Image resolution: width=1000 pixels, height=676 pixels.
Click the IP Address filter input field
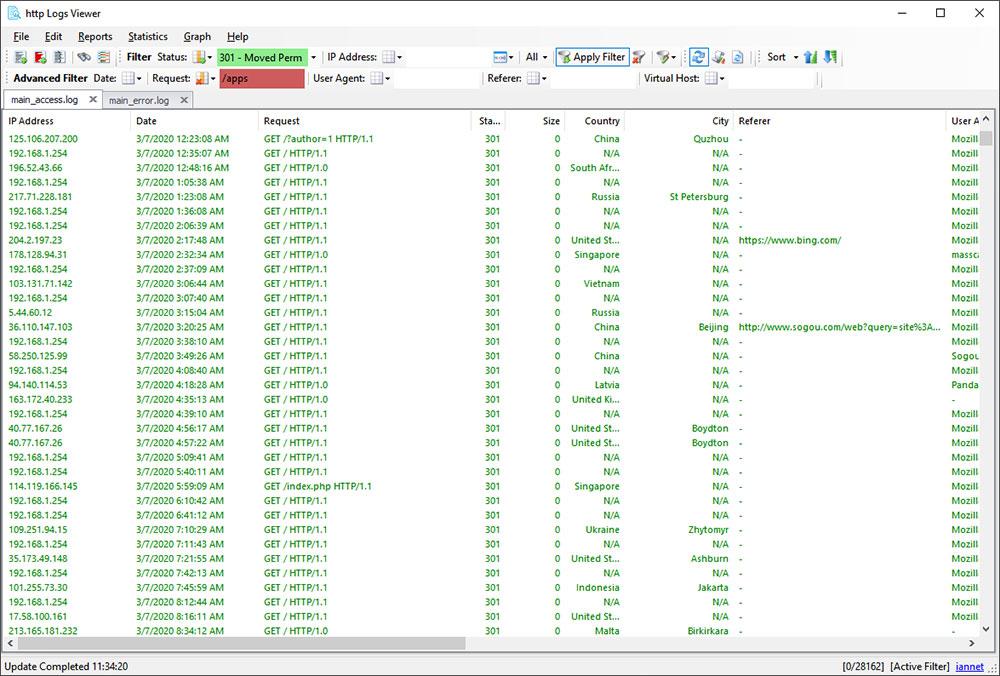click(x=449, y=57)
